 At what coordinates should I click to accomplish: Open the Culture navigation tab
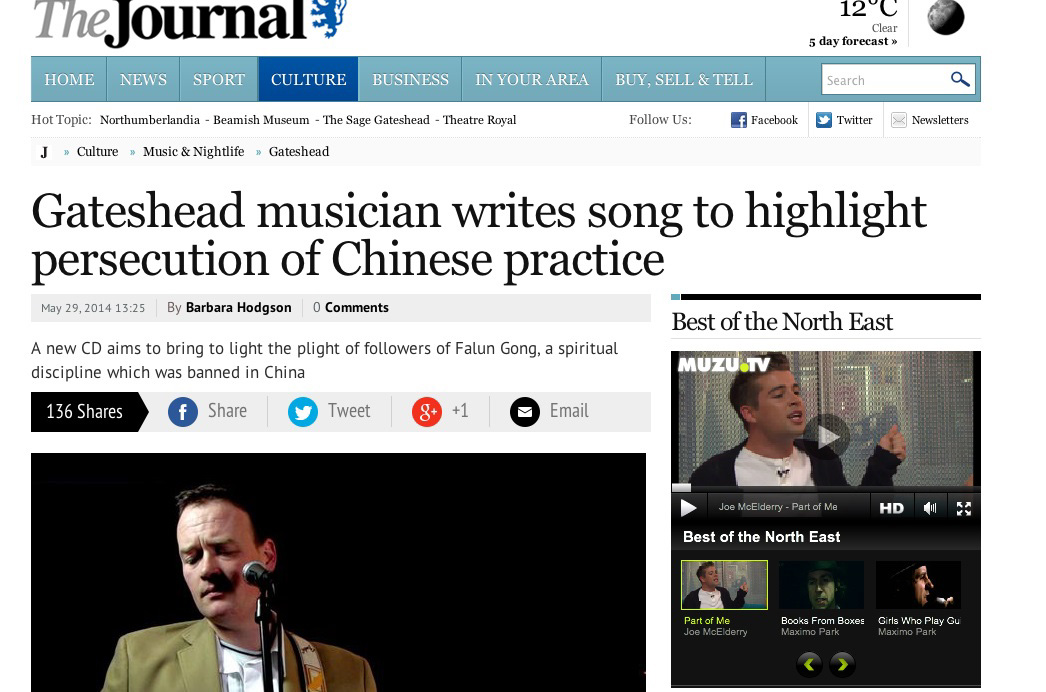(x=308, y=80)
